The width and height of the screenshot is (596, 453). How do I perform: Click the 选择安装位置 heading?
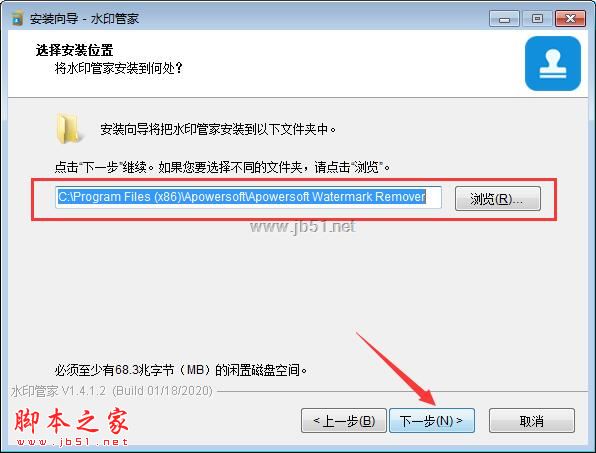pyautogui.click(x=74, y=50)
